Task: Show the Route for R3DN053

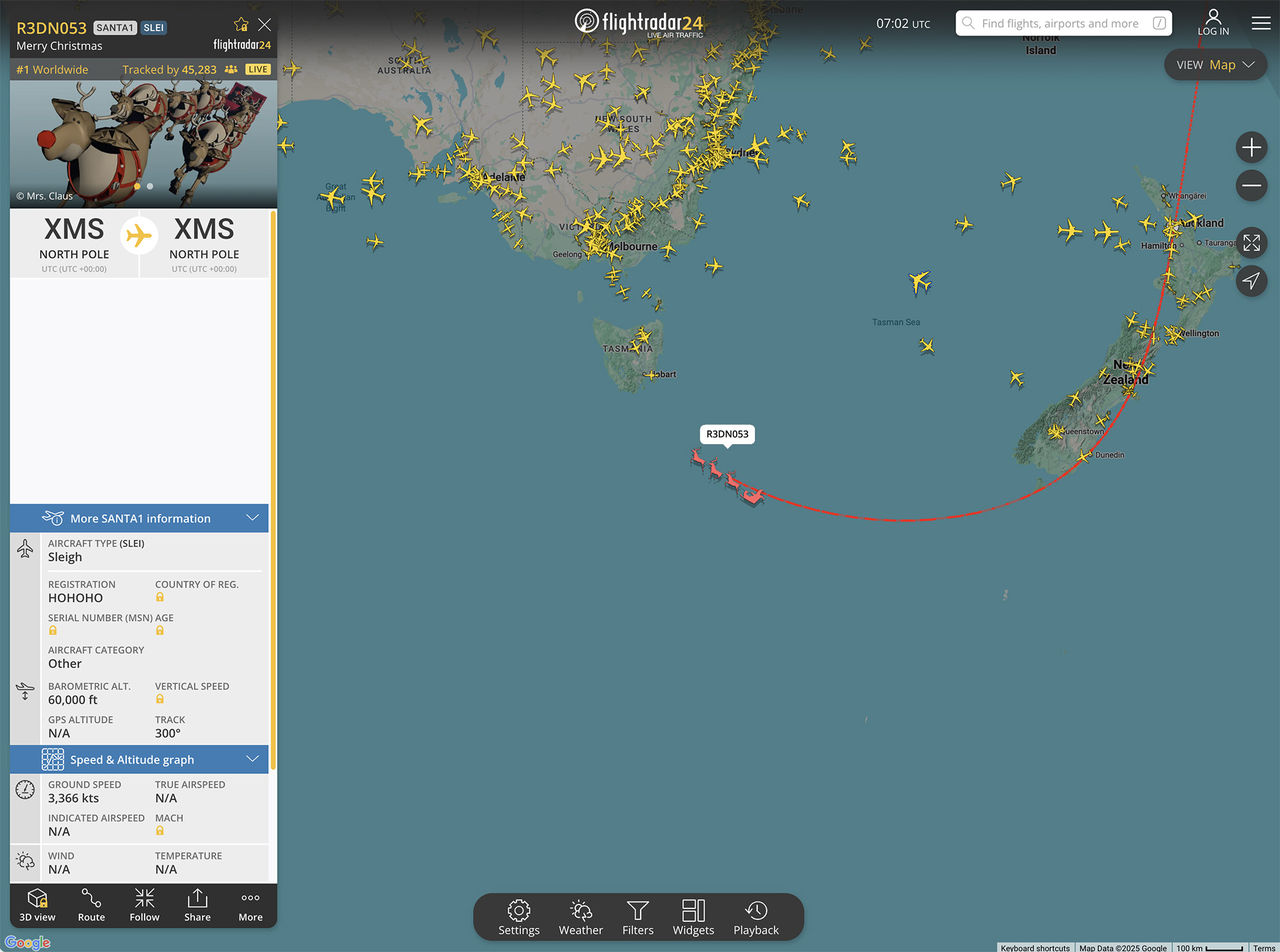Action: (x=91, y=904)
